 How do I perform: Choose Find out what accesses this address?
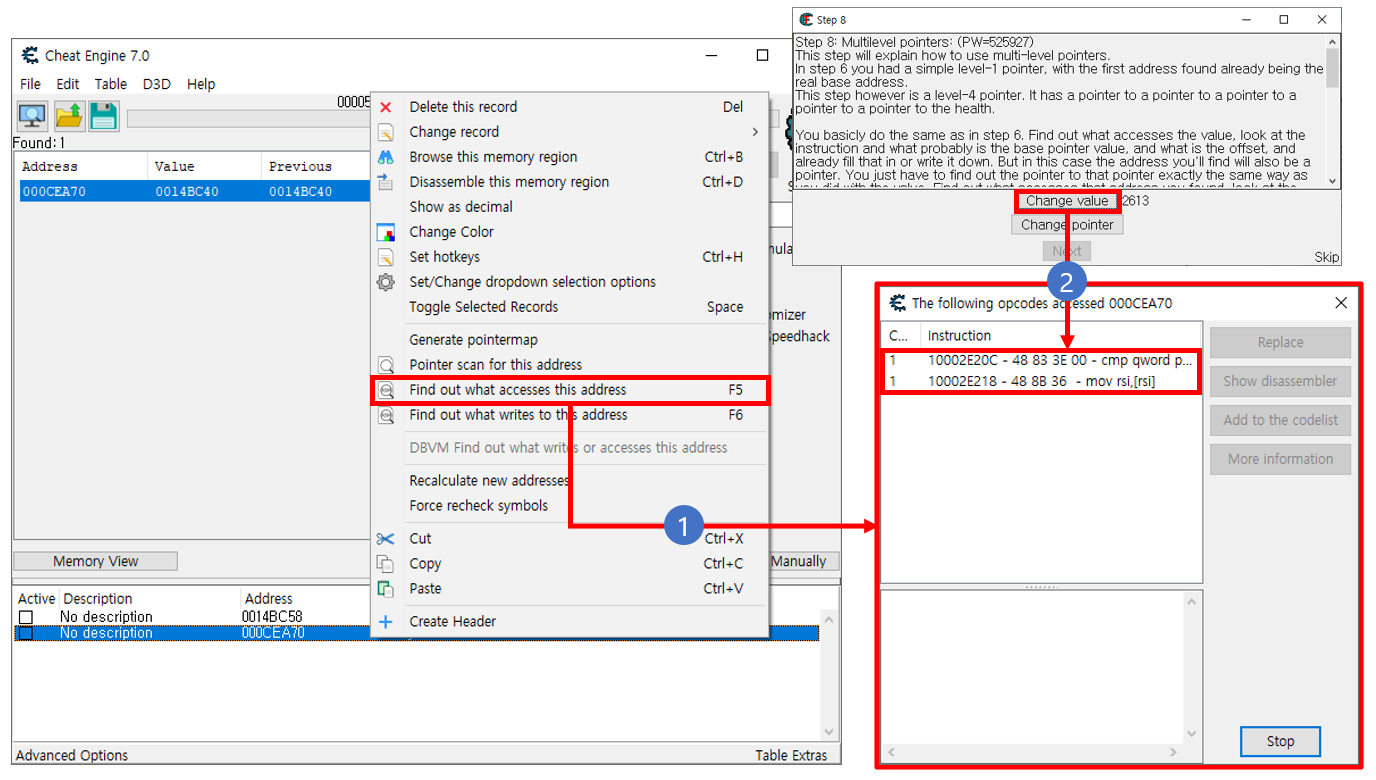pyautogui.click(x=568, y=390)
